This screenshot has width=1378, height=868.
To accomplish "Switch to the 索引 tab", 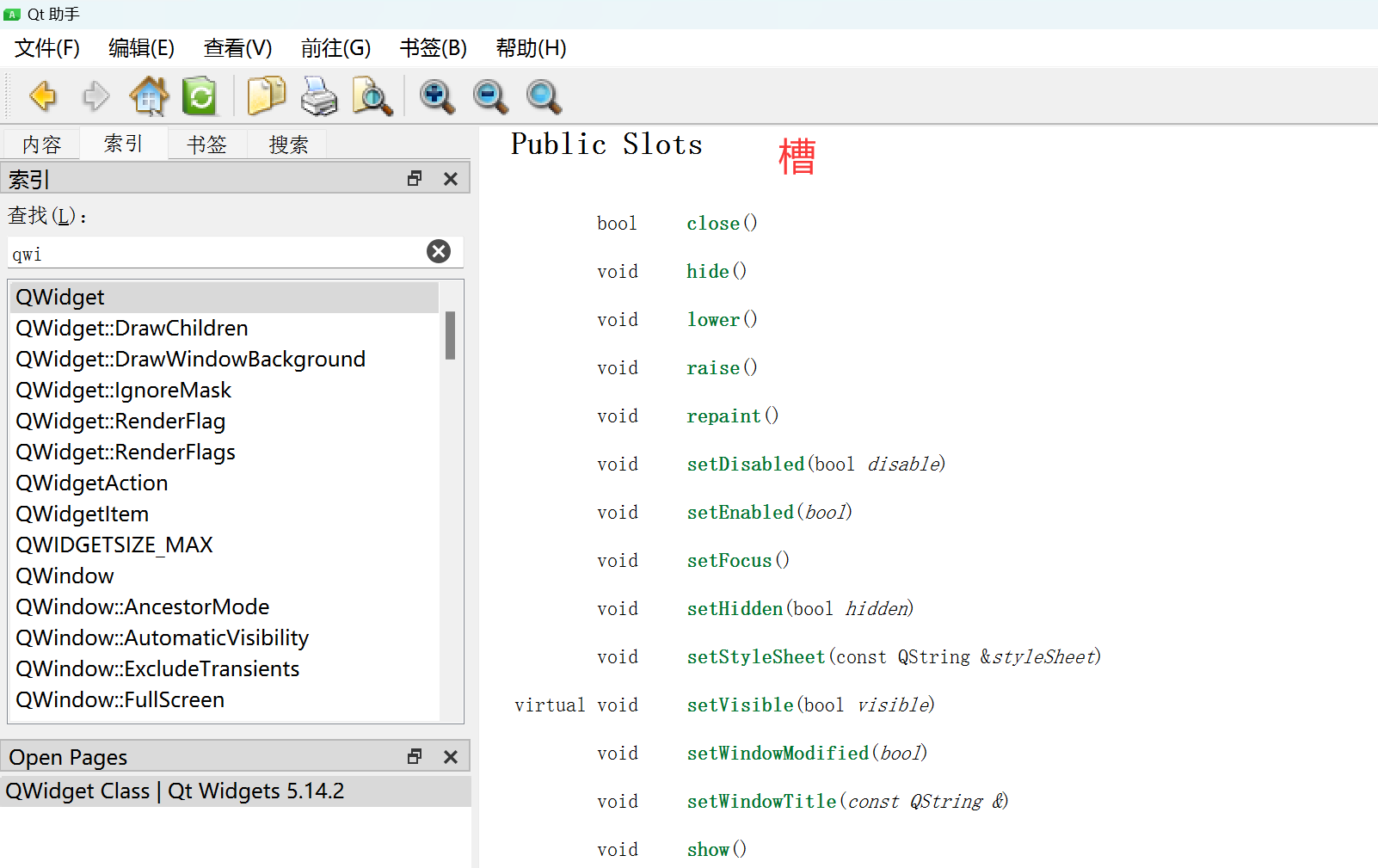I will coord(123,143).
